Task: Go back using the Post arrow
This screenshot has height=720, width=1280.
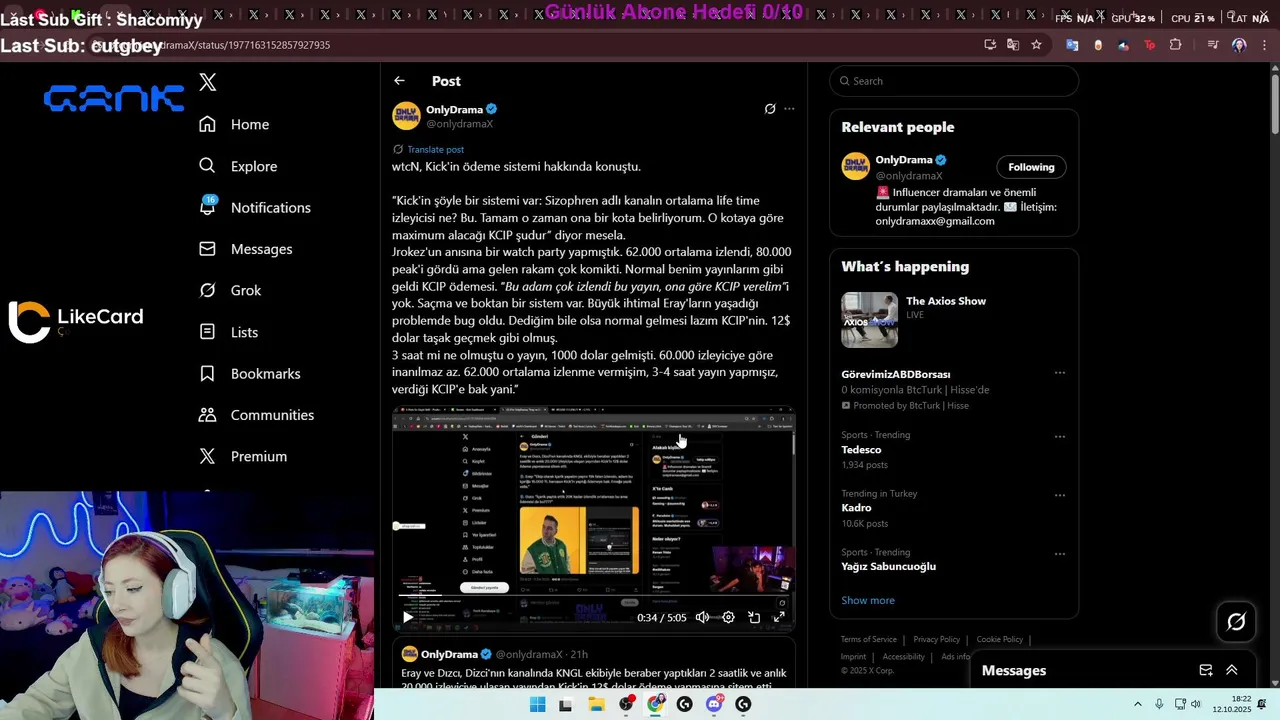Action: pos(399,81)
